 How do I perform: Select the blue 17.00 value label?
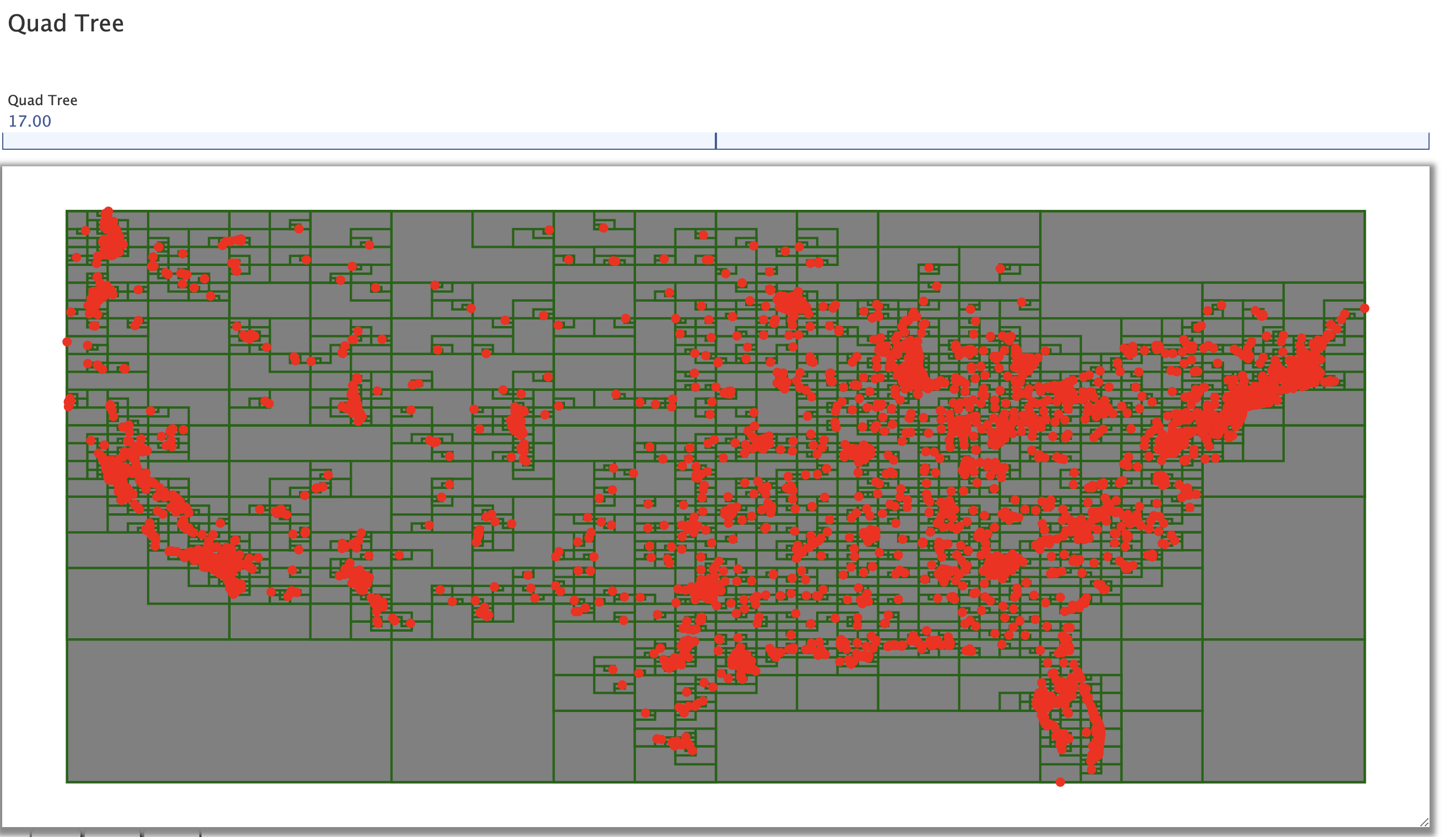29,121
